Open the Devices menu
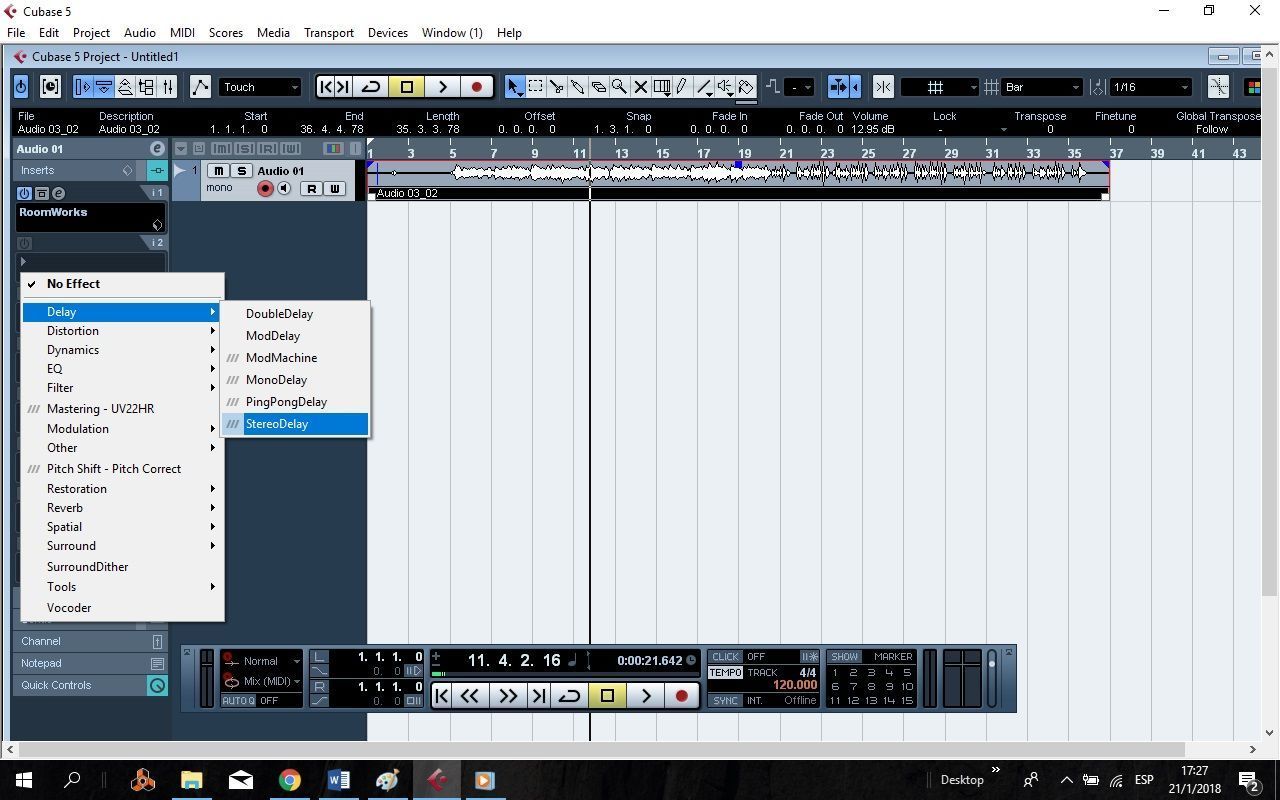 click(388, 33)
